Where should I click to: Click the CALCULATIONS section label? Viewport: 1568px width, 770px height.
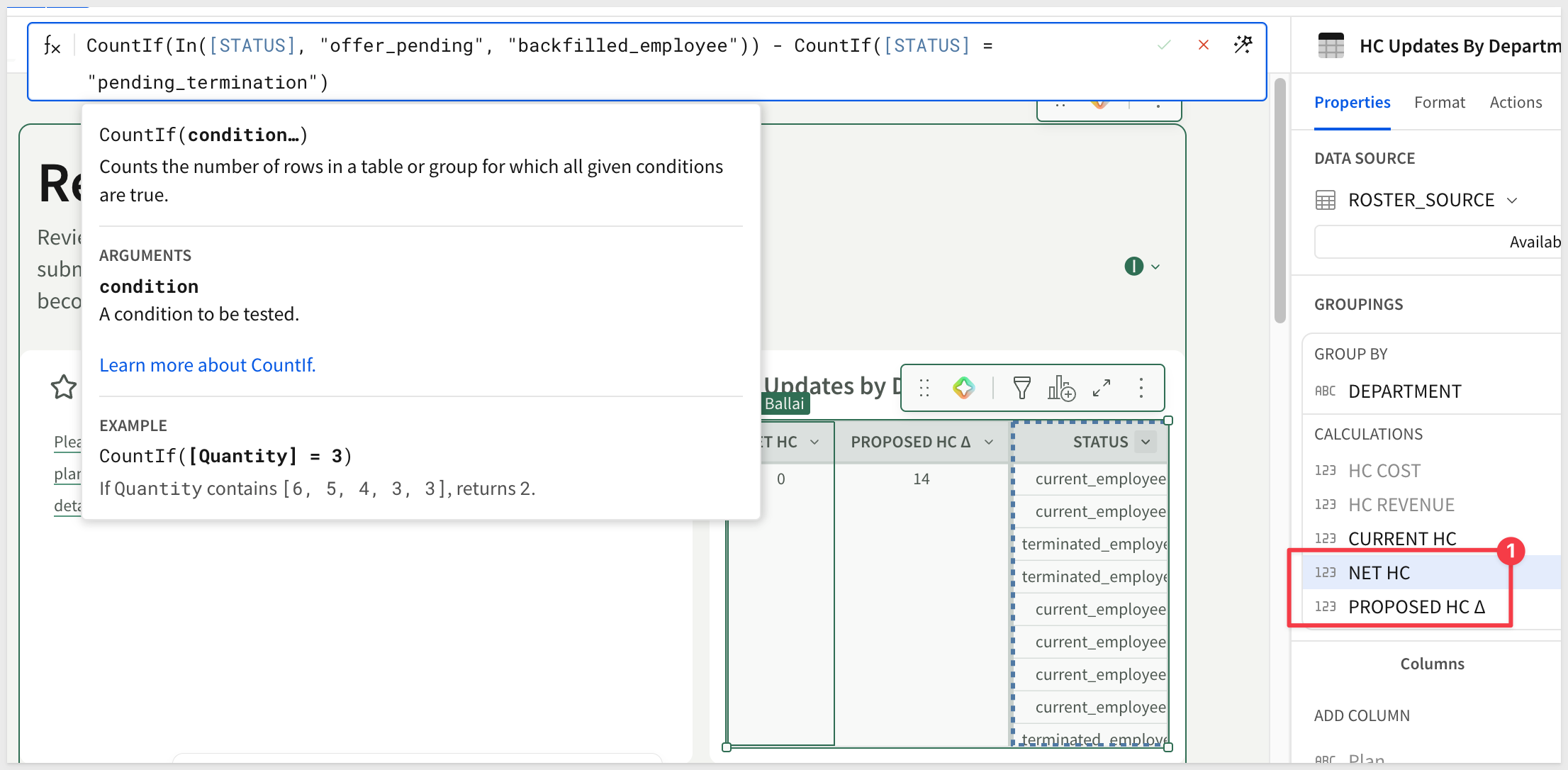(x=1368, y=435)
